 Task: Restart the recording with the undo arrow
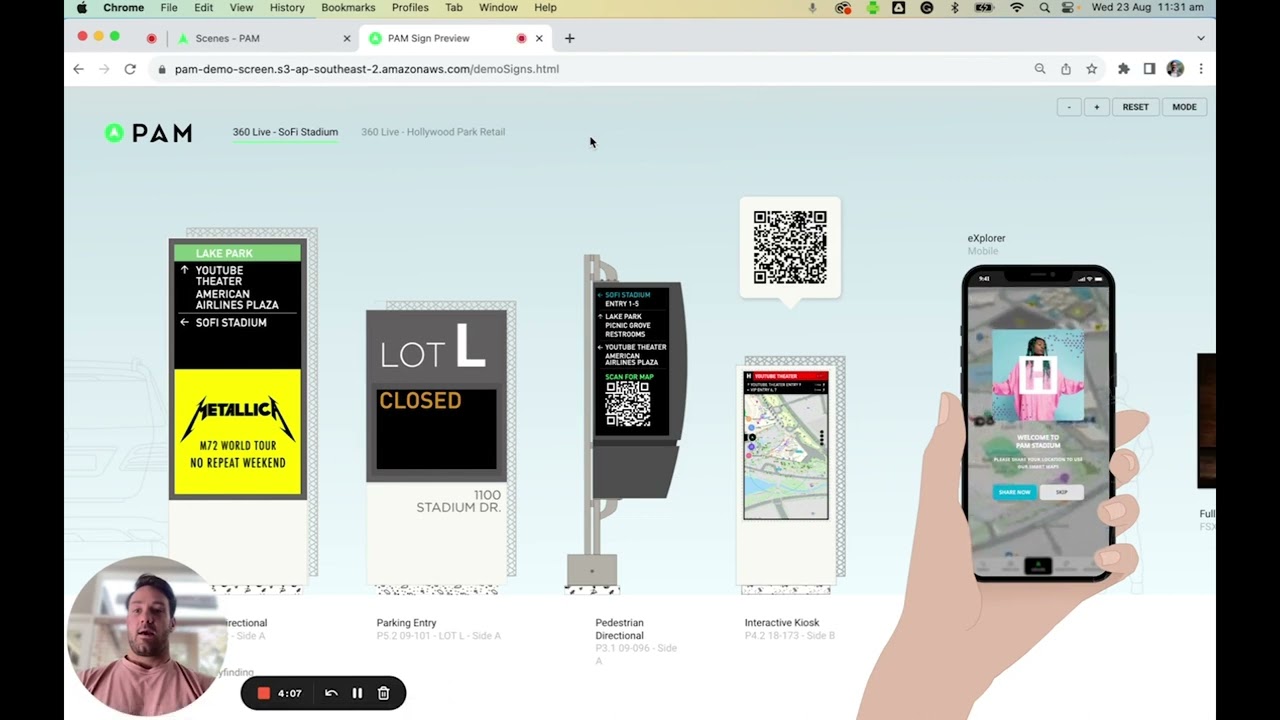click(x=331, y=693)
